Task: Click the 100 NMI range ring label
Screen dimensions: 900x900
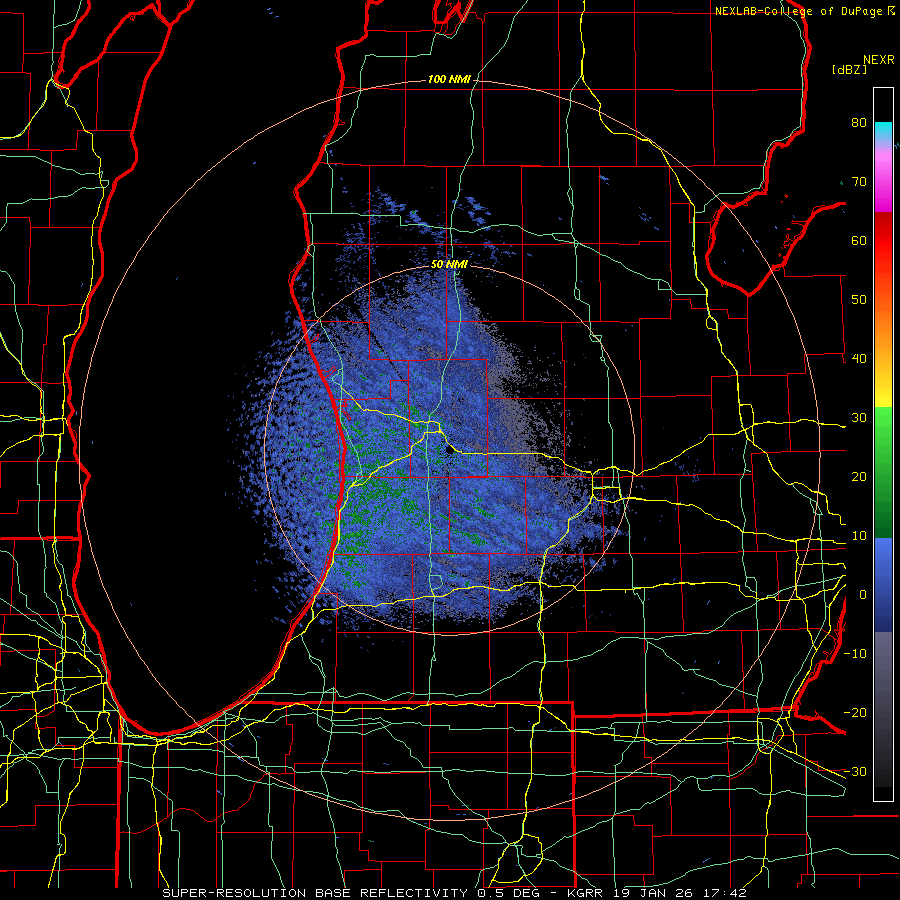Action: click(449, 79)
